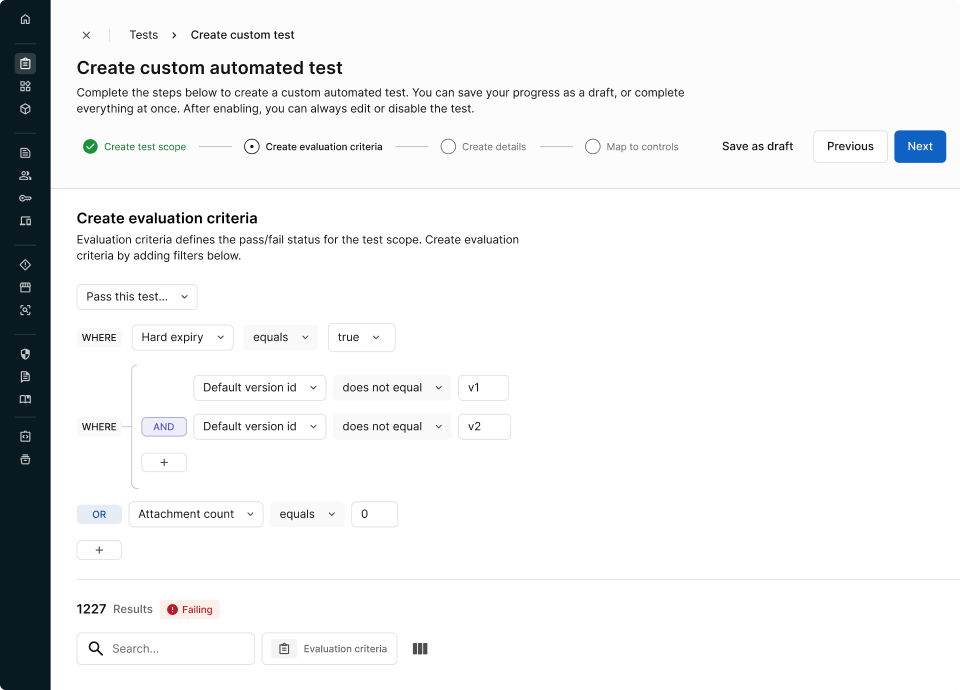Click the open book icon in the sidebar

25,399
